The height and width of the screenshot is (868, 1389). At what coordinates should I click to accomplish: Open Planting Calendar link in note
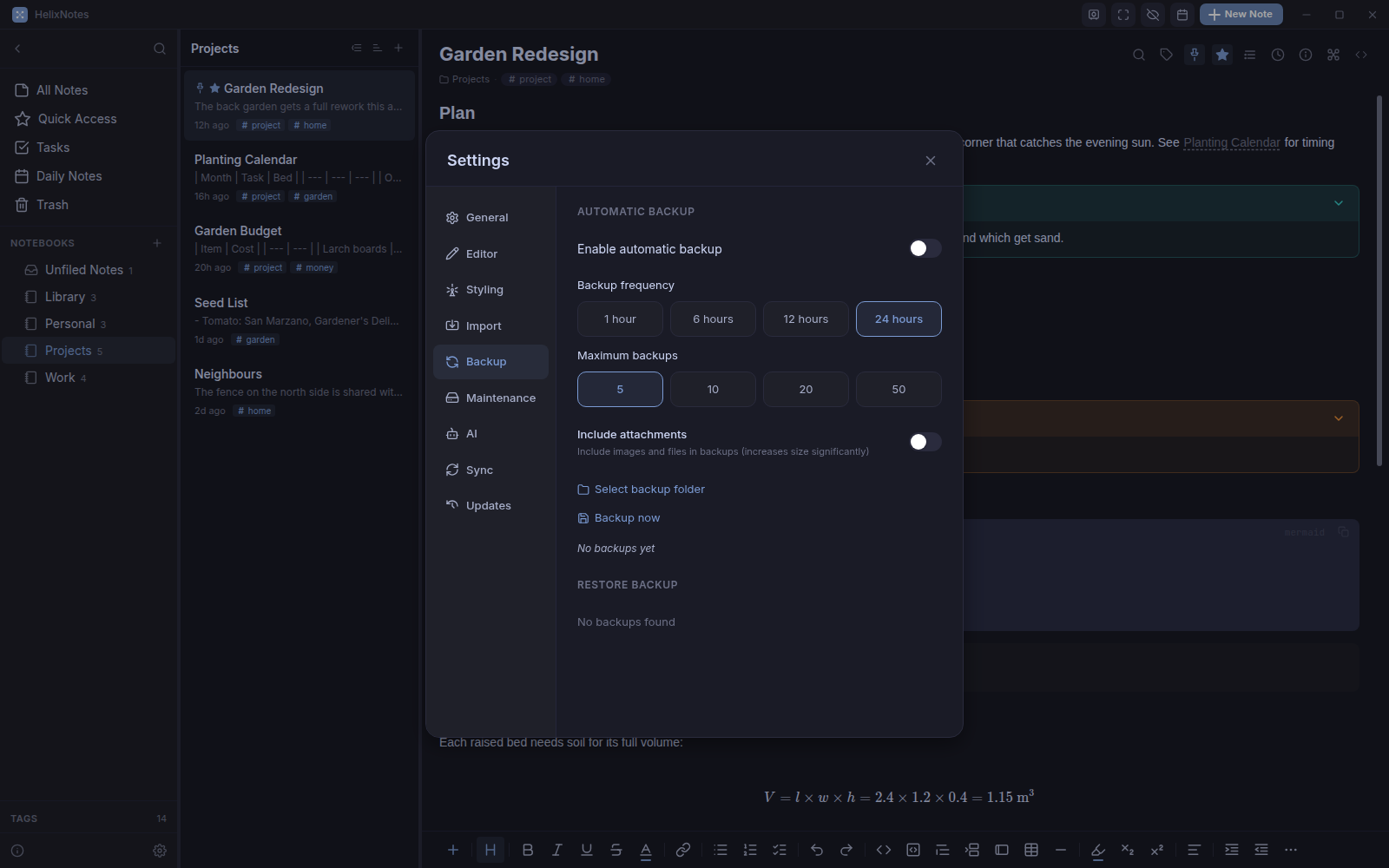click(x=1231, y=142)
